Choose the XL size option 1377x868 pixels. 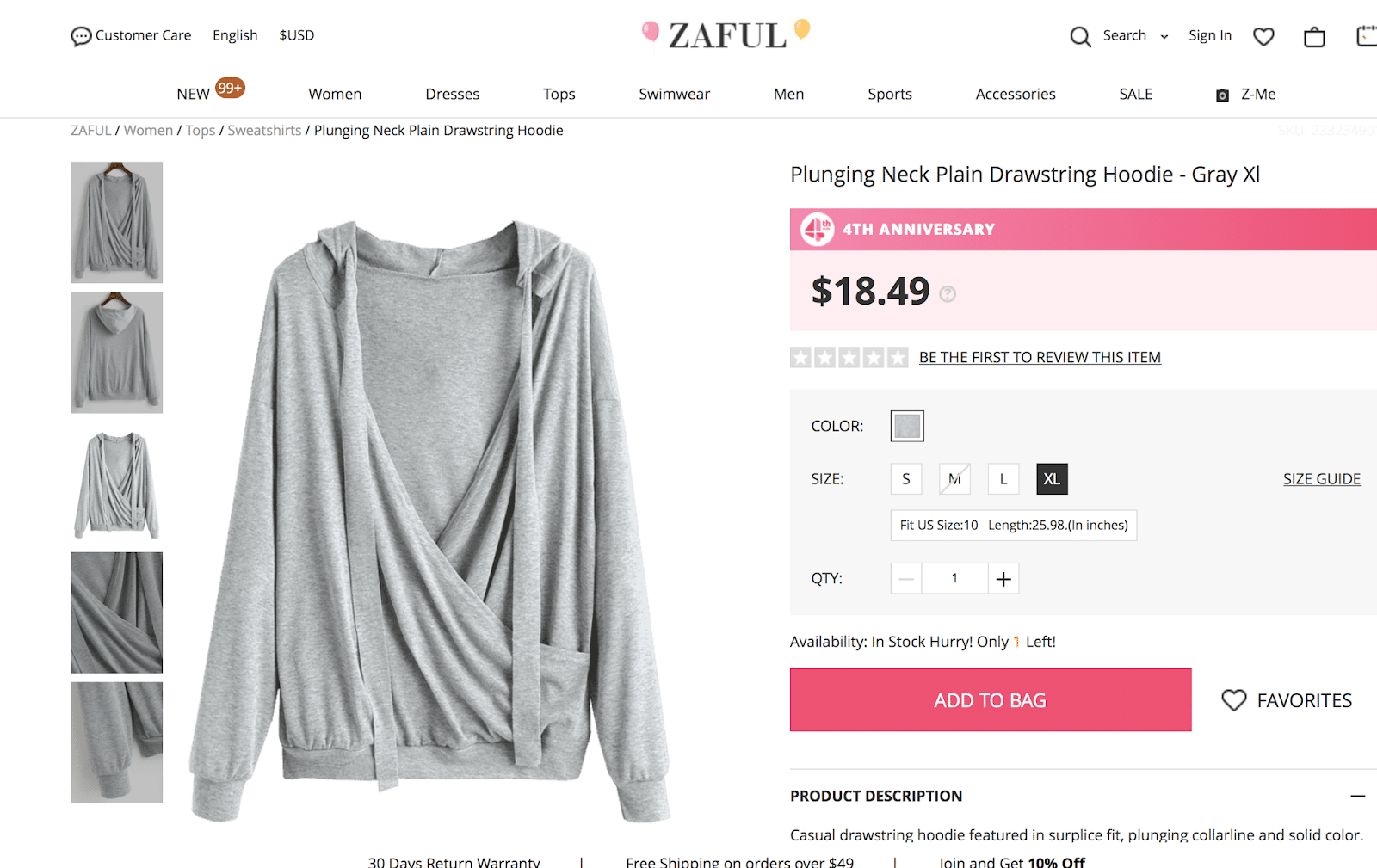pos(1052,479)
